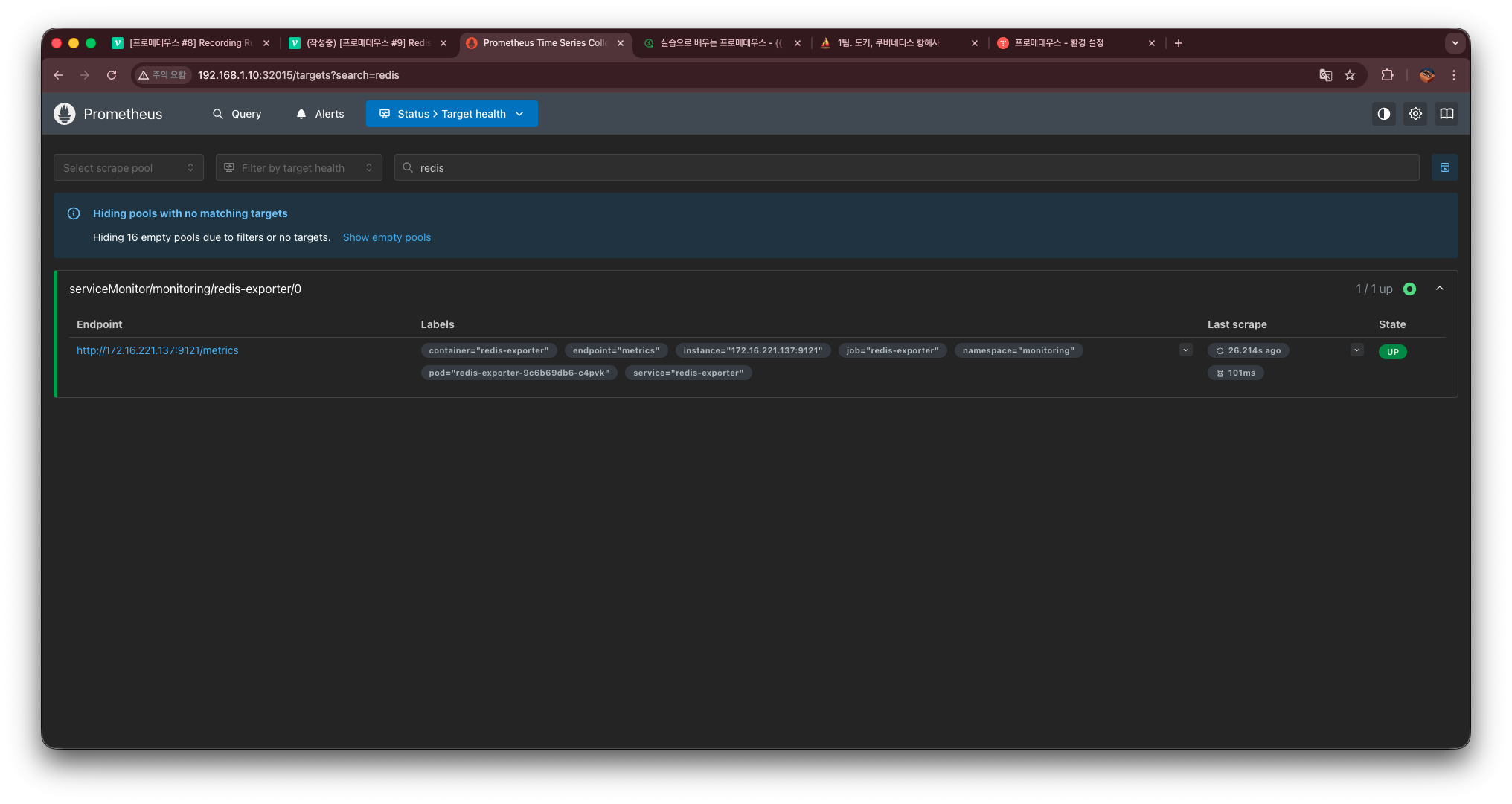Image resolution: width=1512 pixels, height=804 pixels.
Task: Go to the Alerts page
Action: [x=320, y=114]
